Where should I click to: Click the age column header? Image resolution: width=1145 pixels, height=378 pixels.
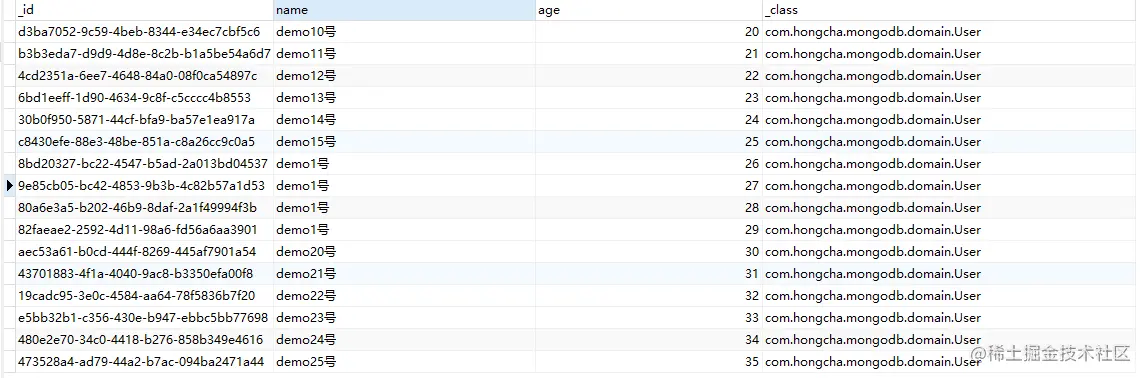(x=648, y=10)
